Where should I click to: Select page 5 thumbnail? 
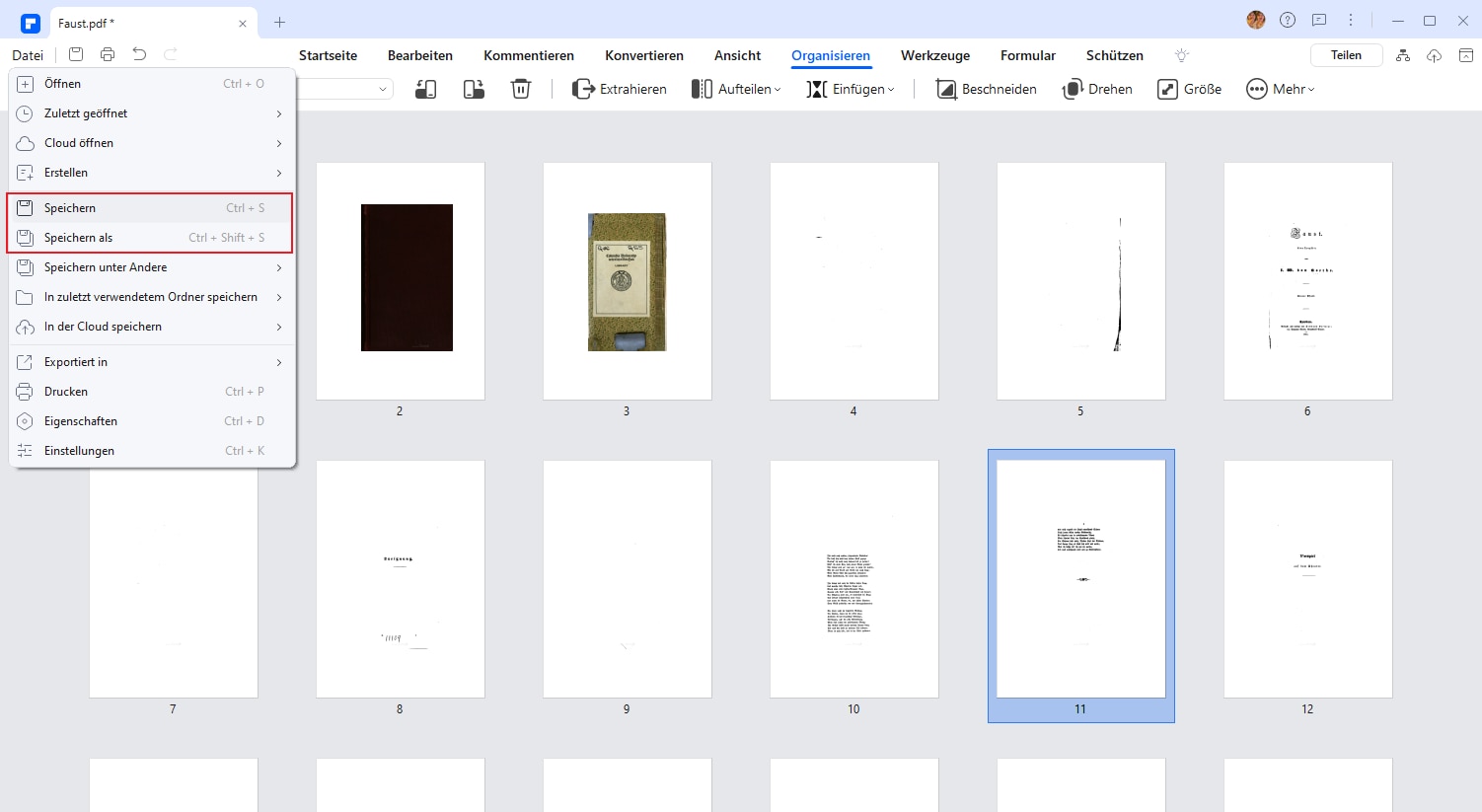pos(1081,281)
